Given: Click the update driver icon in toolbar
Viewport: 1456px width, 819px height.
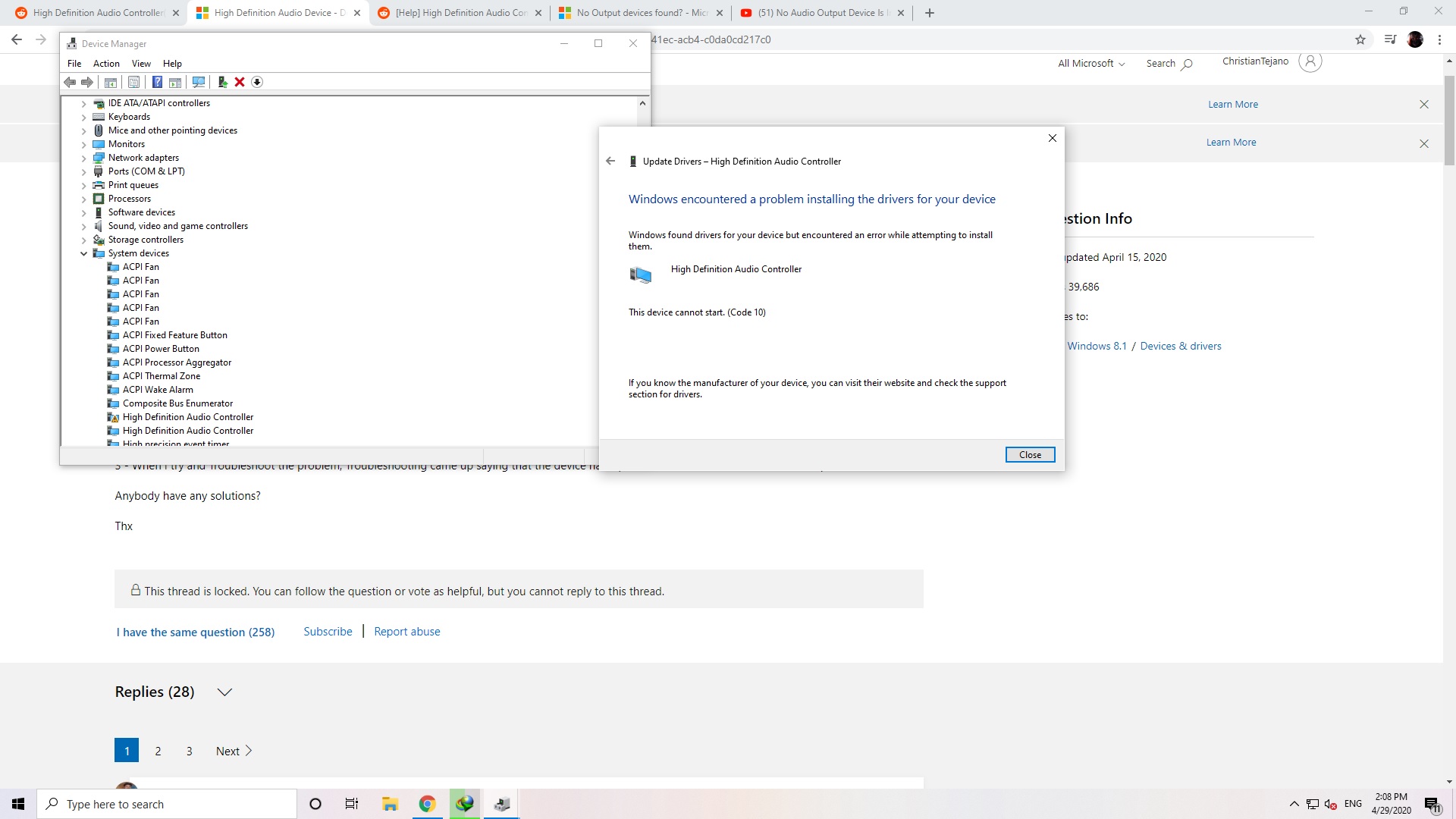Looking at the screenshot, I should 222,82.
